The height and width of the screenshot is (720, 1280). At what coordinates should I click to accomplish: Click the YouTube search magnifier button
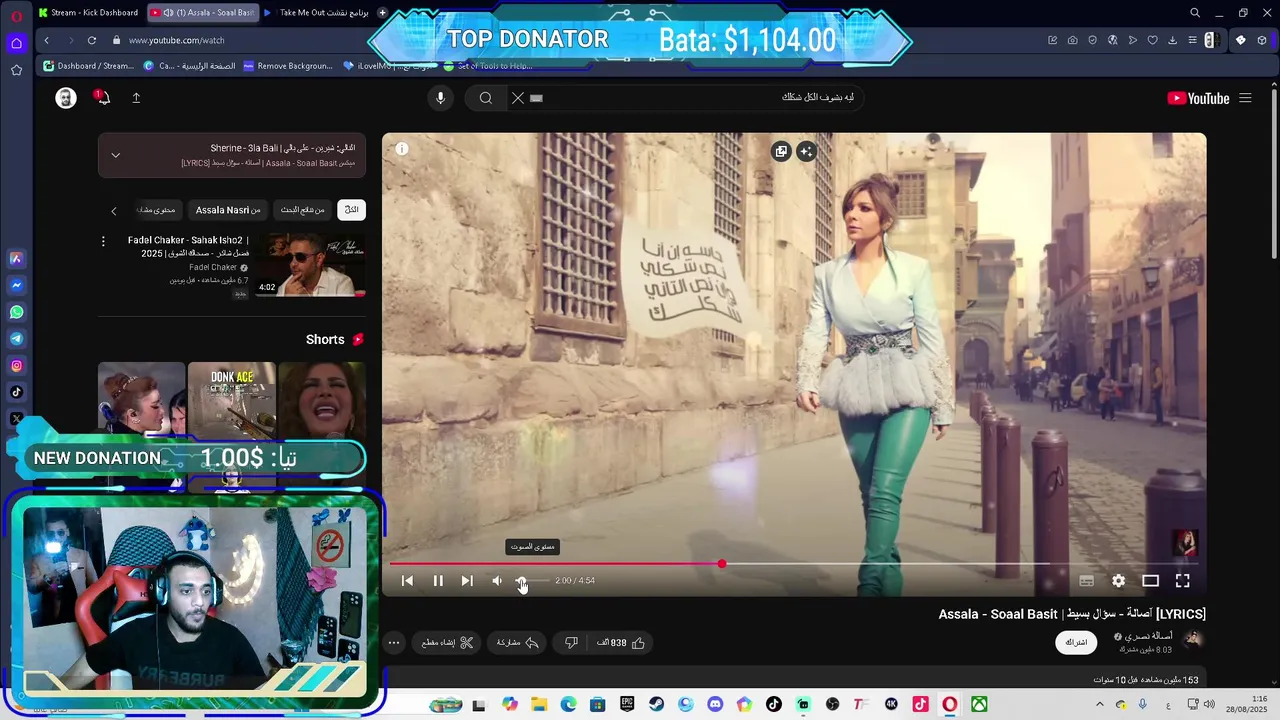(486, 98)
